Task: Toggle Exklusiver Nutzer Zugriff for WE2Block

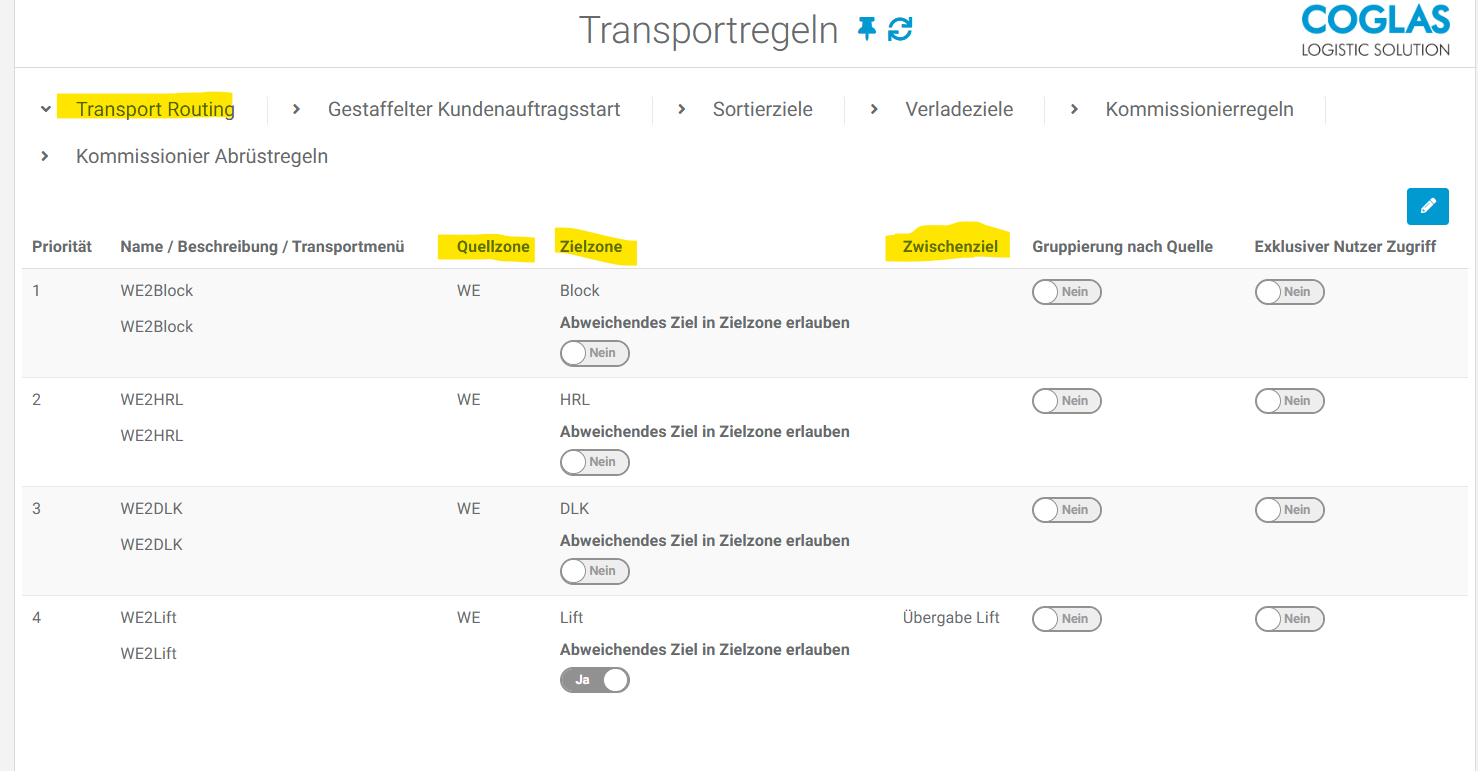Action: (1289, 292)
